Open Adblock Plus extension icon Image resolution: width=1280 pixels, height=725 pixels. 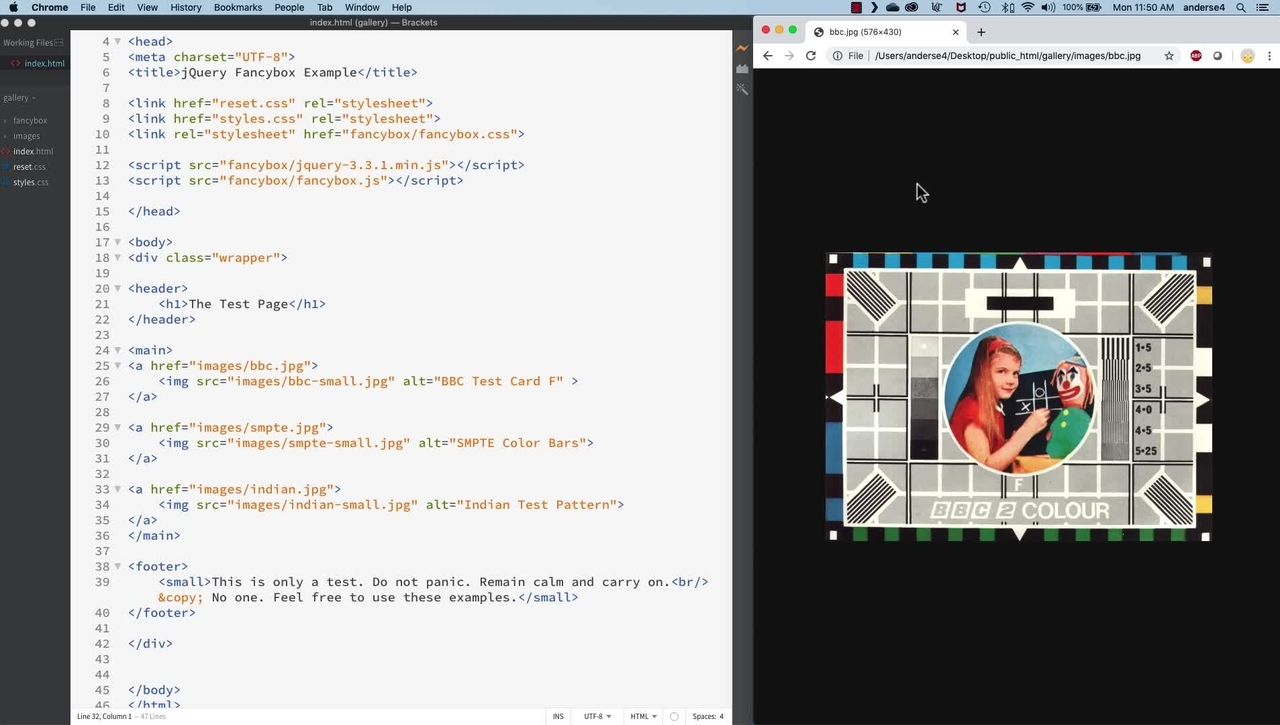[1196, 56]
